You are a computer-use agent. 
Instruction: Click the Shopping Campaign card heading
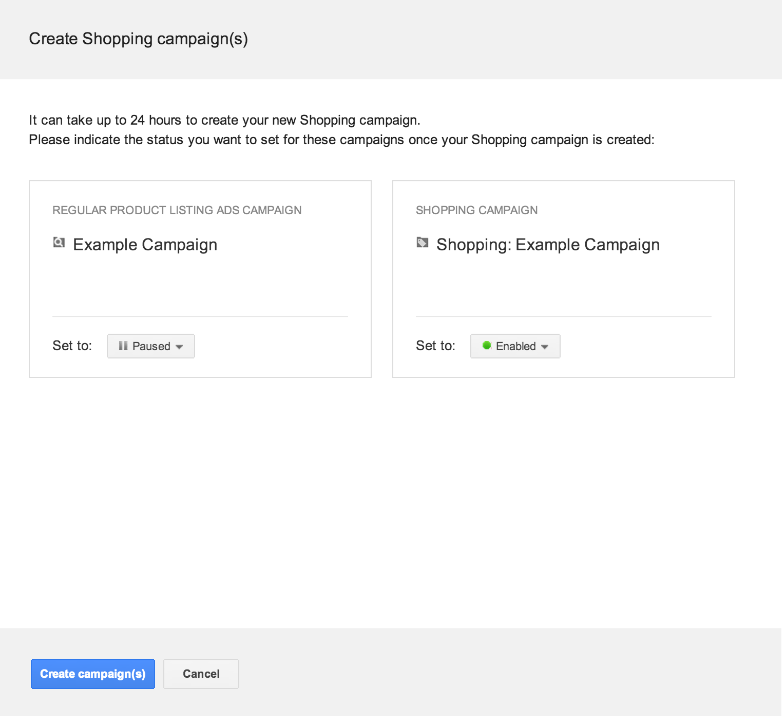[x=477, y=210]
